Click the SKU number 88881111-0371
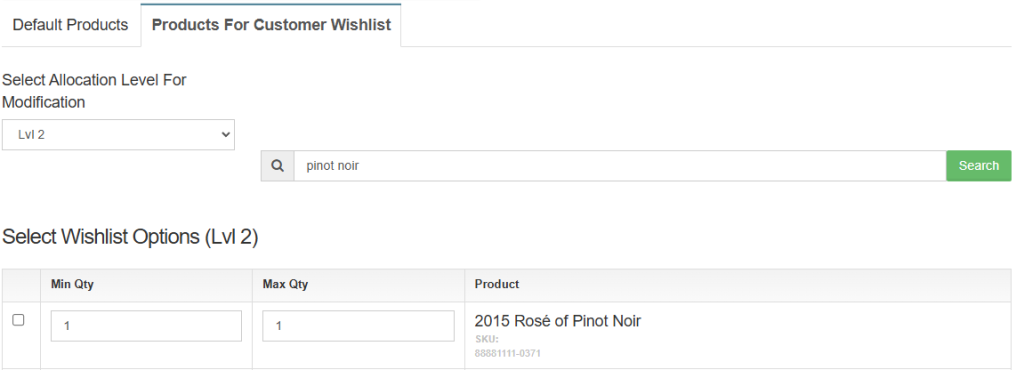The width and height of the screenshot is (1024, 370). point(507,354)
